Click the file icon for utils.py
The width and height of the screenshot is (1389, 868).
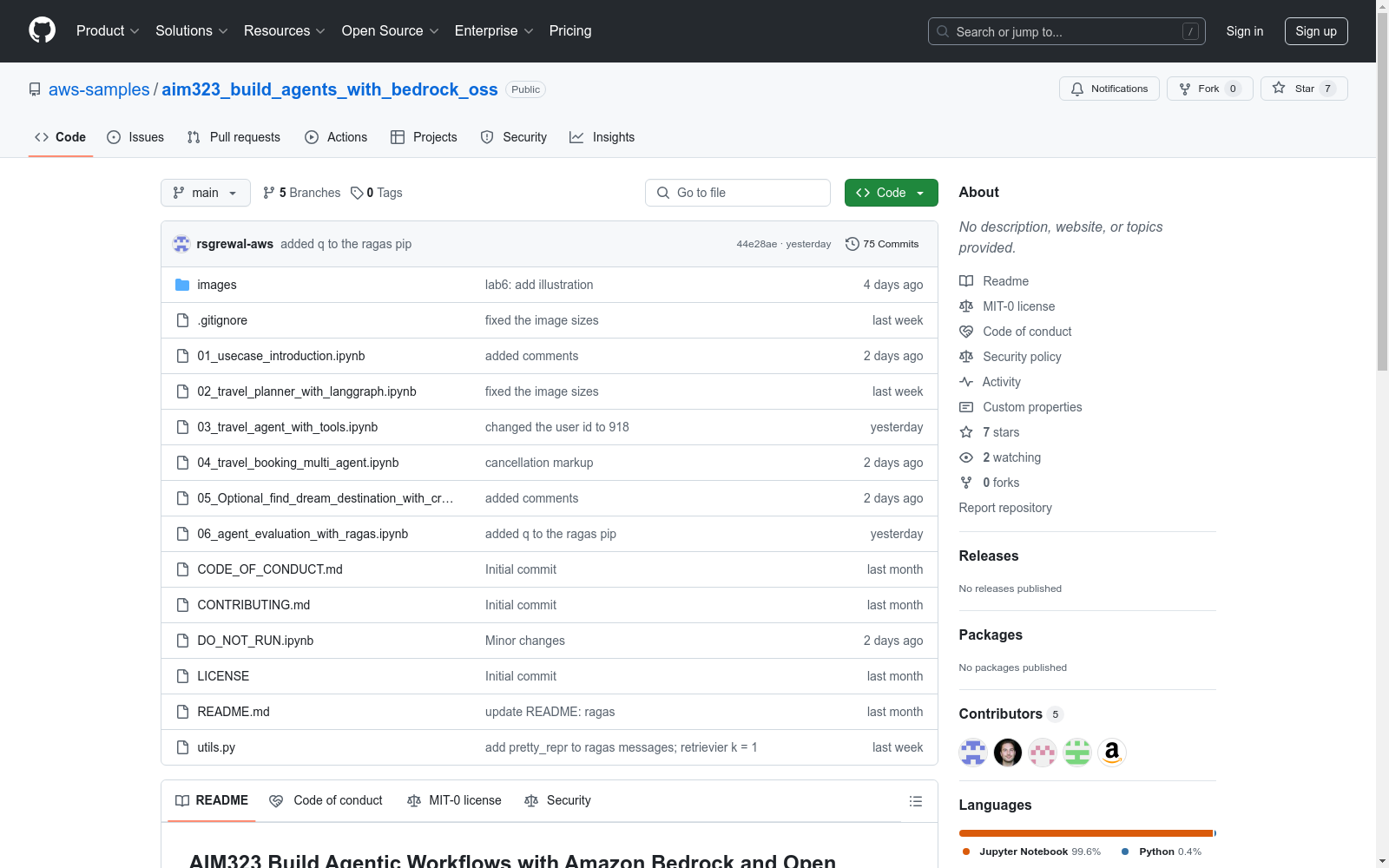click(x=182, y=747)
